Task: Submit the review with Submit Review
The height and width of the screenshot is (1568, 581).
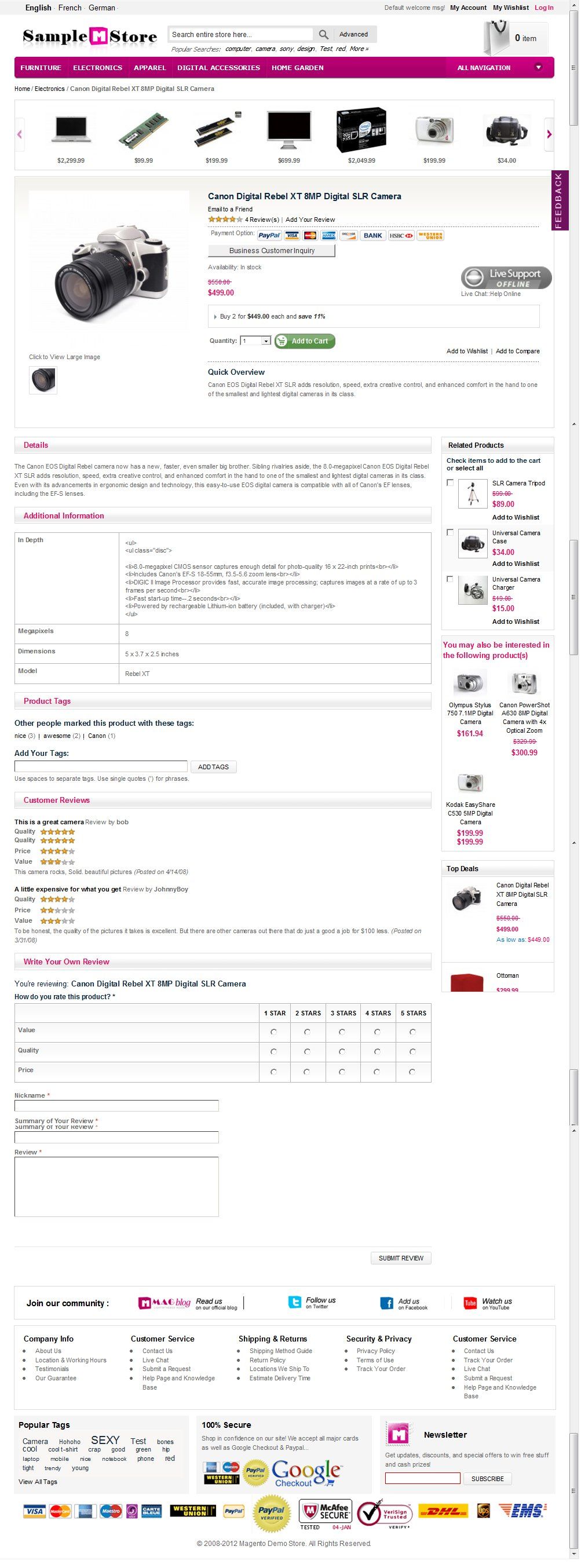Action: click(x=401, y=1258)
